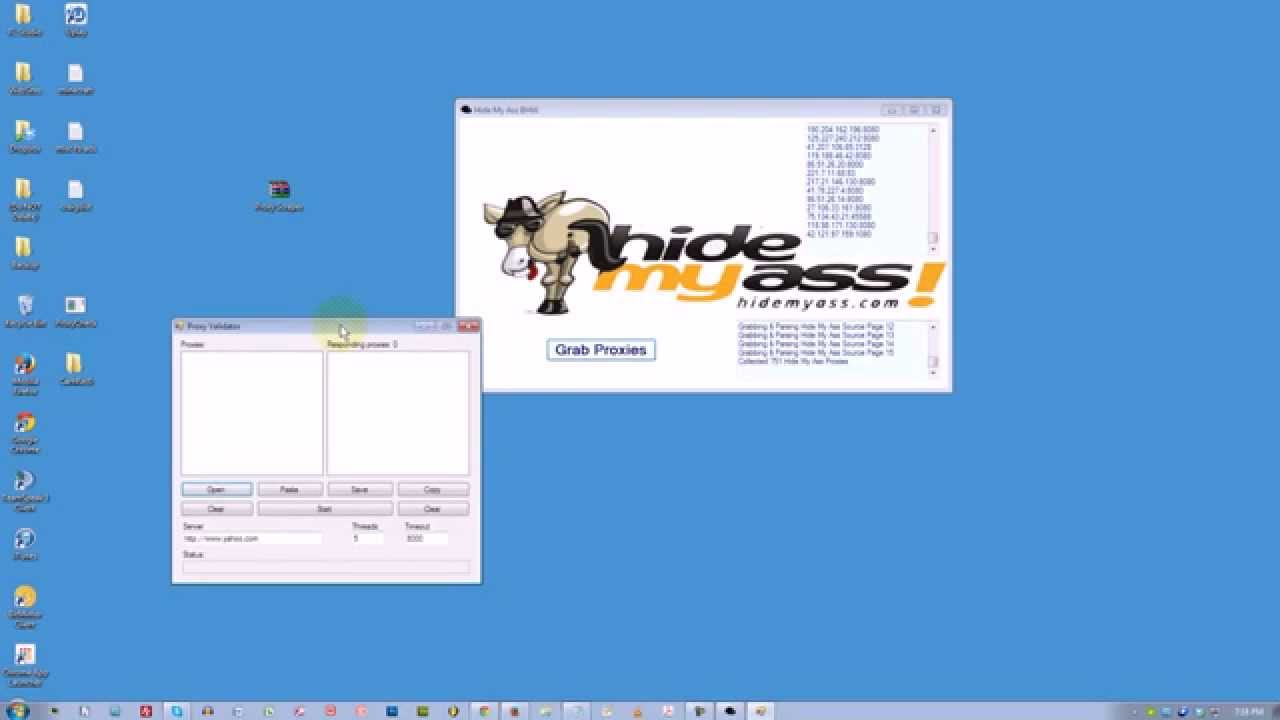
Task: Click Paste in Proxy Validator
Action: [x=289, y=490]
